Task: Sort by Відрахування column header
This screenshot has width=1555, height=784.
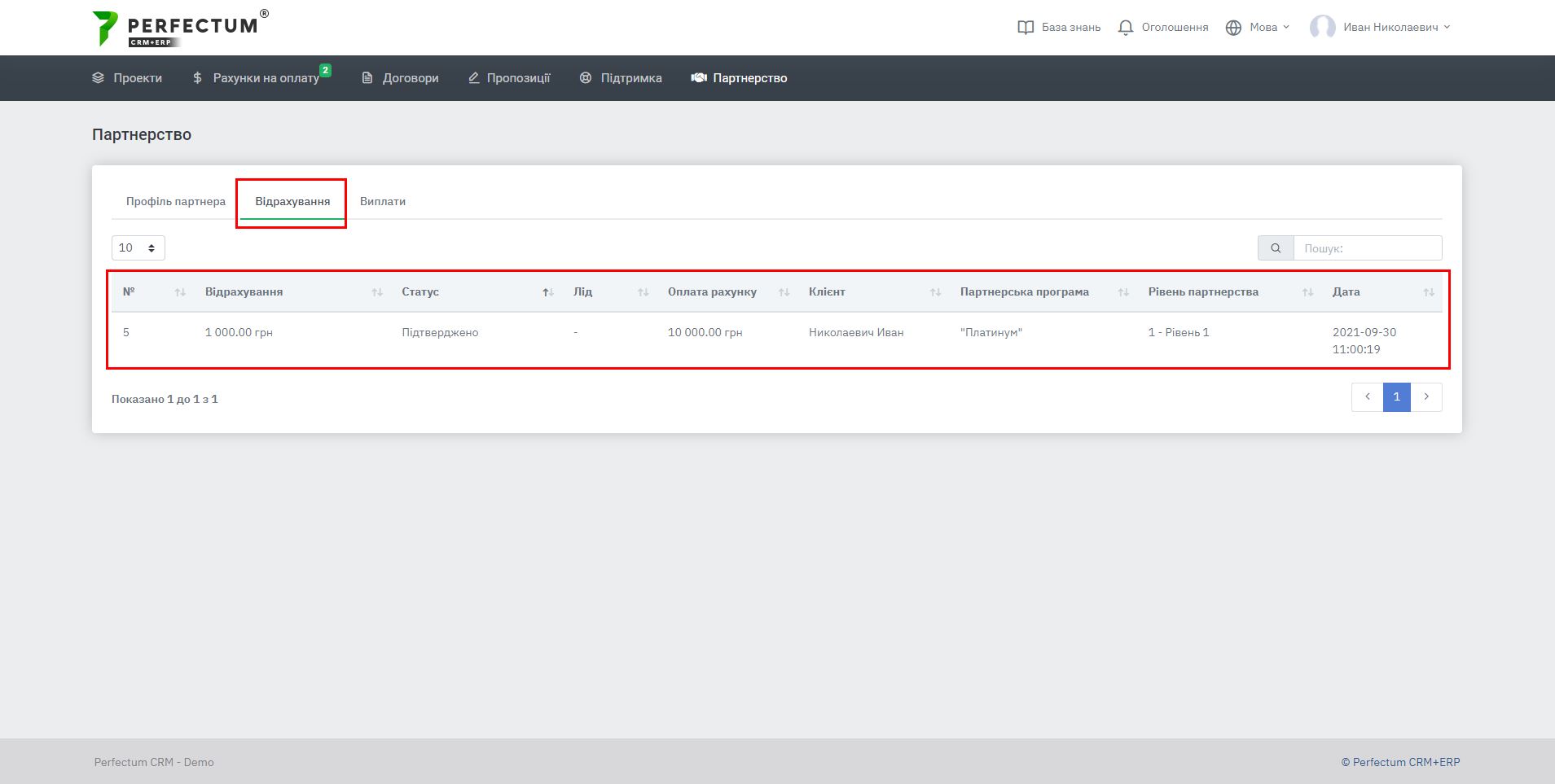Action: [244, 292]
